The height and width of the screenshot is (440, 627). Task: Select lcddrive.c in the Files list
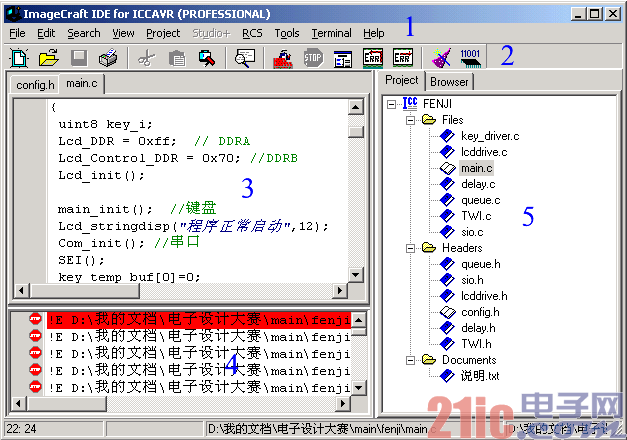[484, 152]
